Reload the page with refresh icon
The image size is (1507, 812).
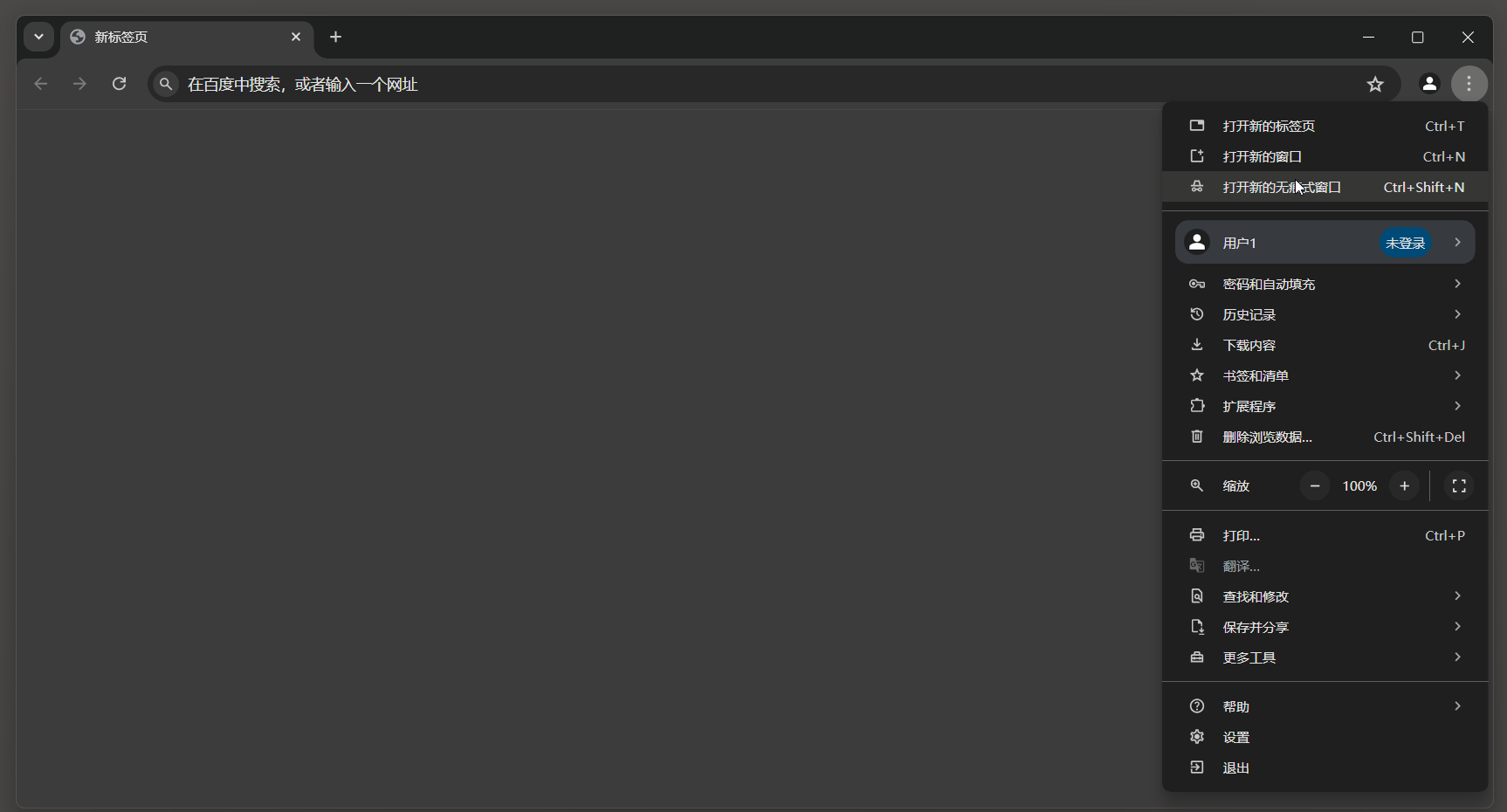pos(120,84)
